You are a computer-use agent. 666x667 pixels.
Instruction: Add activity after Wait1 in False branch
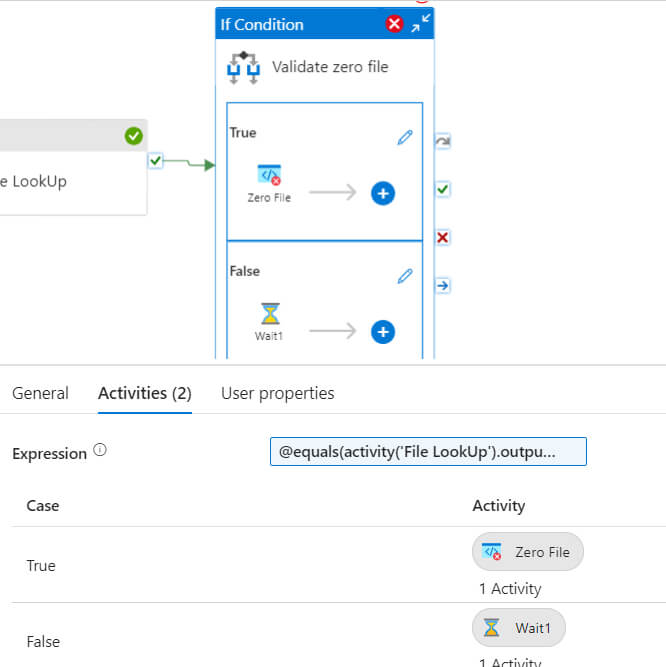coord(383,332)
